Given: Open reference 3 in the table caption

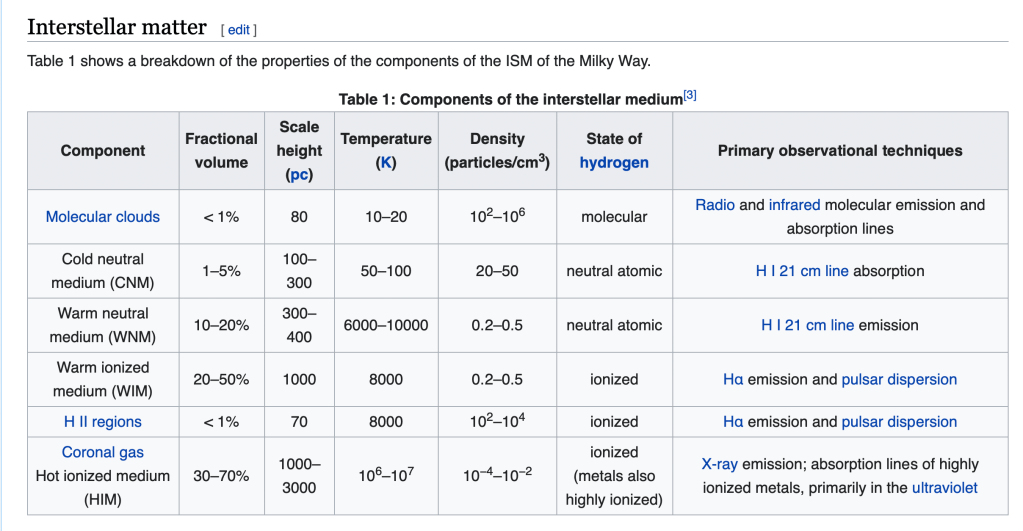Looking at the screenshot, I should point(690,95).
